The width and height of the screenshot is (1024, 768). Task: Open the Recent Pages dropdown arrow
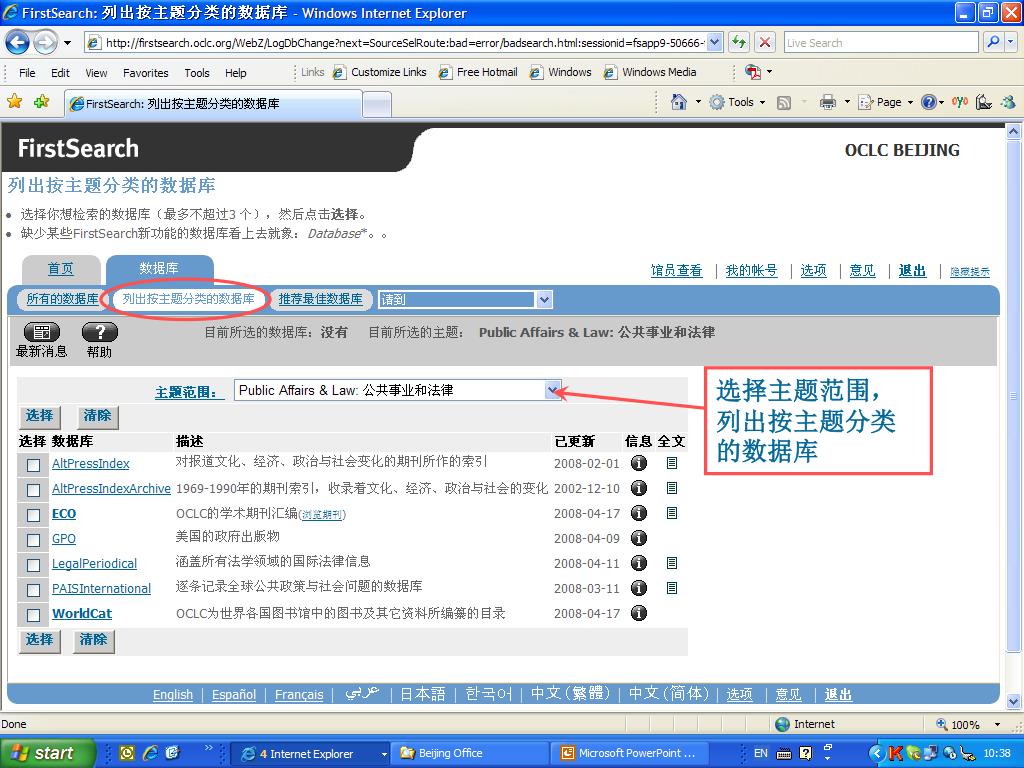pyautogui.click(x=67, y=44)
